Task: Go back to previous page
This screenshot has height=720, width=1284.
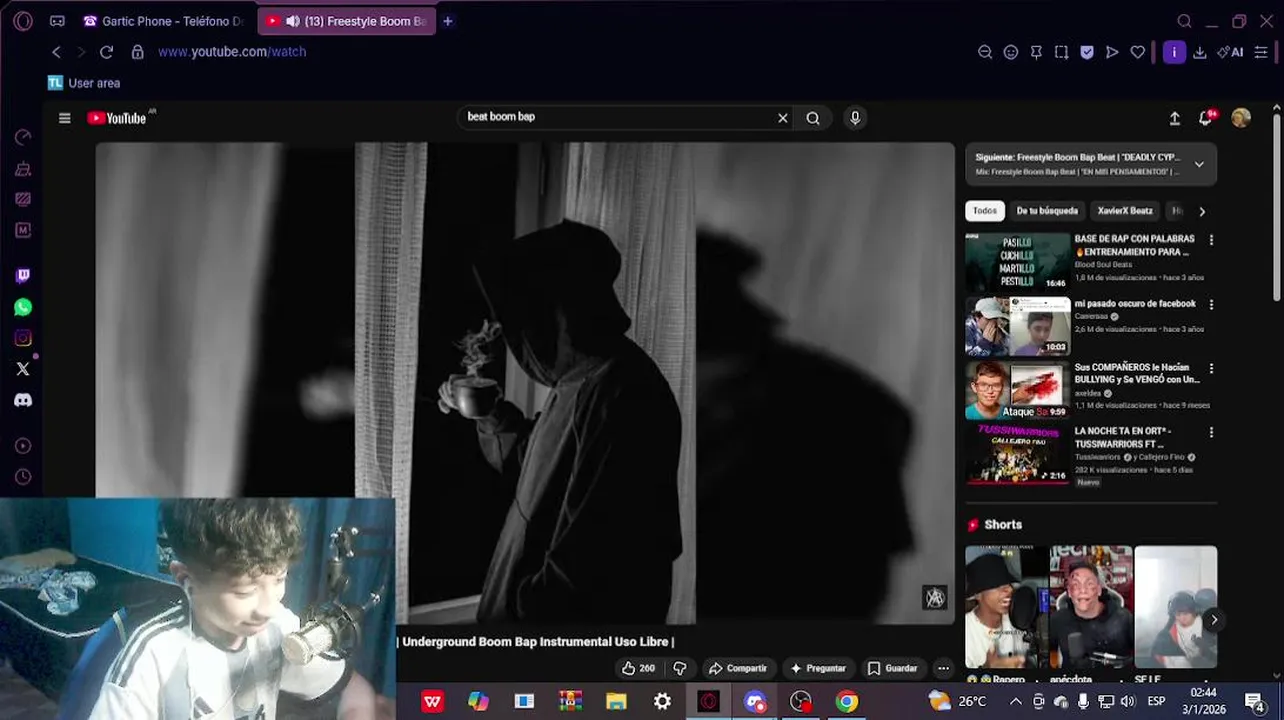Action: (56, 52)
